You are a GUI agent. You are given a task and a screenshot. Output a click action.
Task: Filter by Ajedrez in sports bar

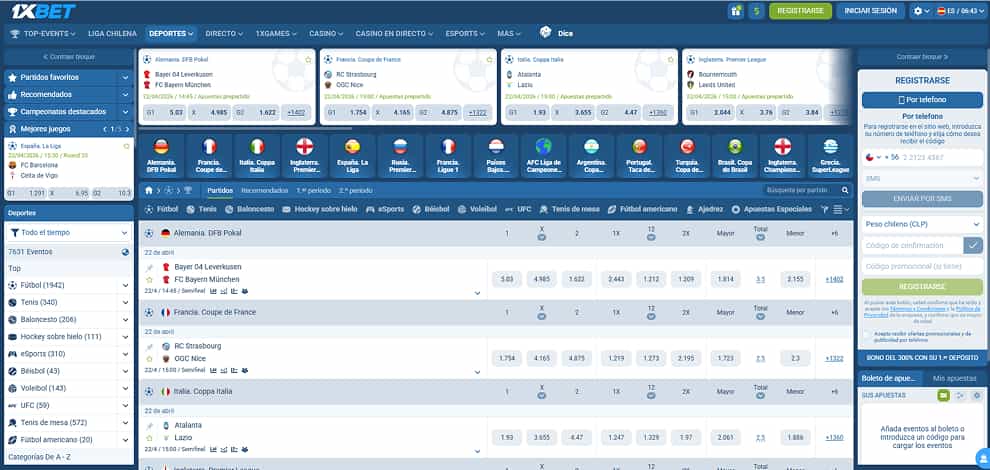[705, 209]
